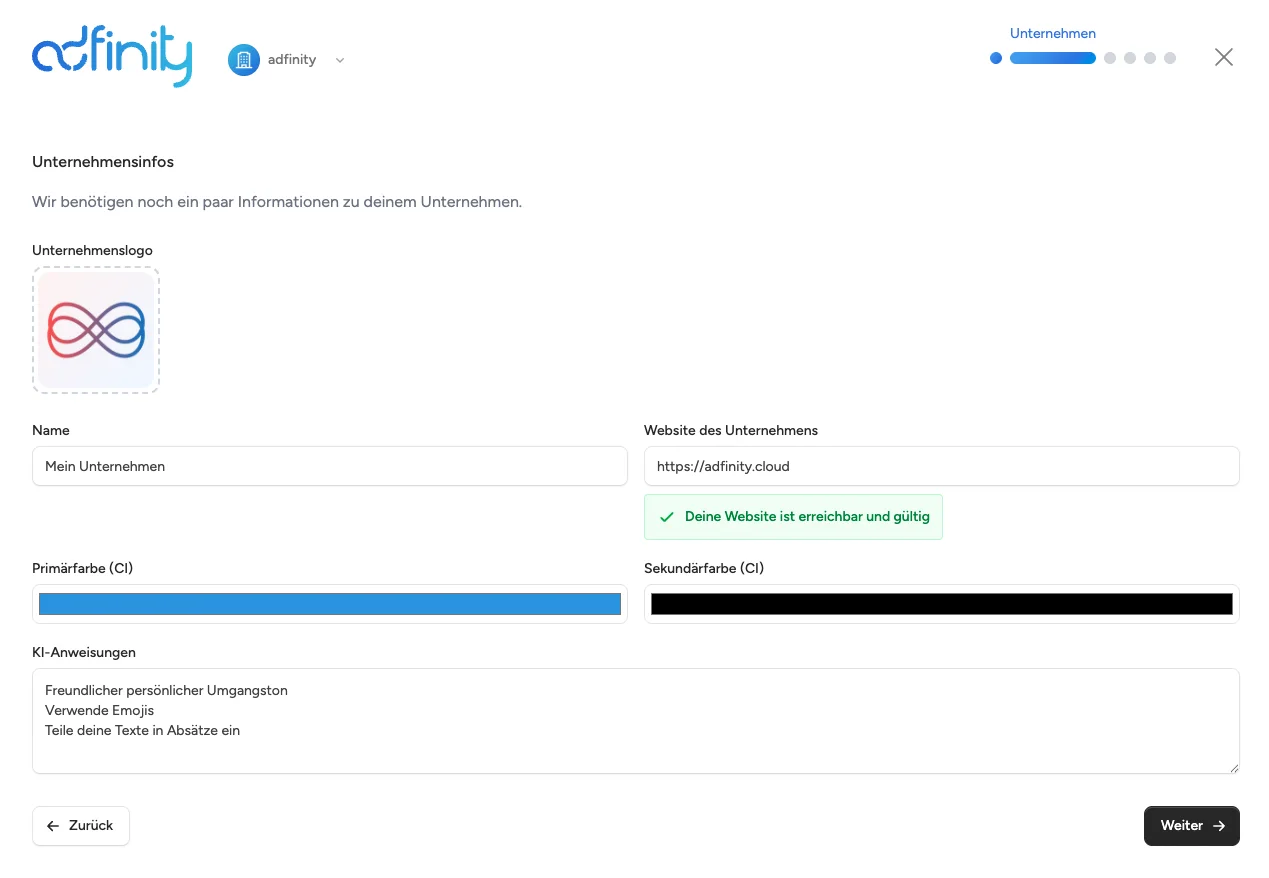Go to the first progress step dot
The image size is (1269, 878).
996,58
